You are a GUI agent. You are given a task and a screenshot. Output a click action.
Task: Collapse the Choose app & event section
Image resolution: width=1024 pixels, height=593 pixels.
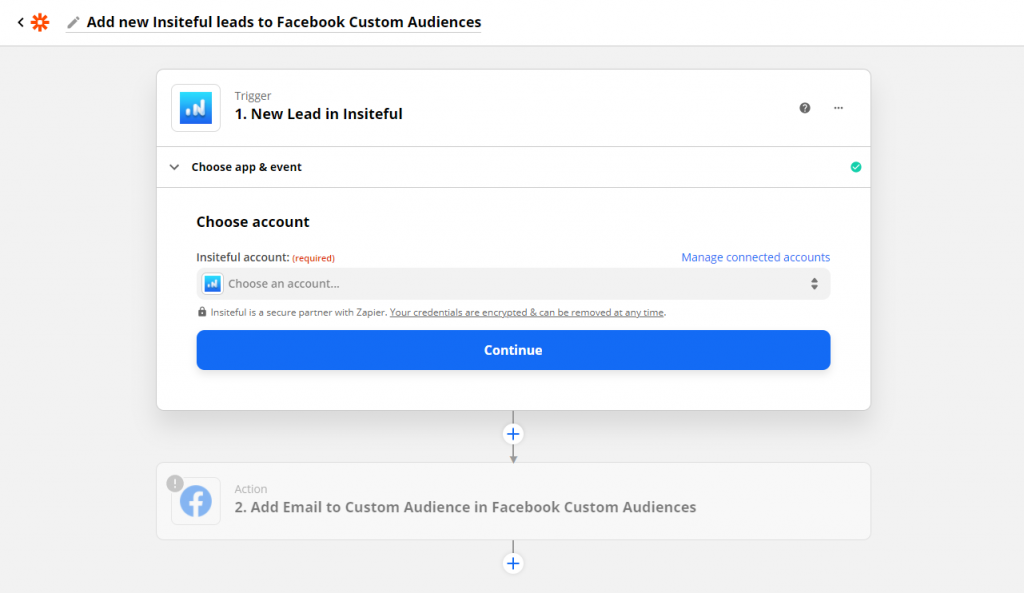(174, 167)
